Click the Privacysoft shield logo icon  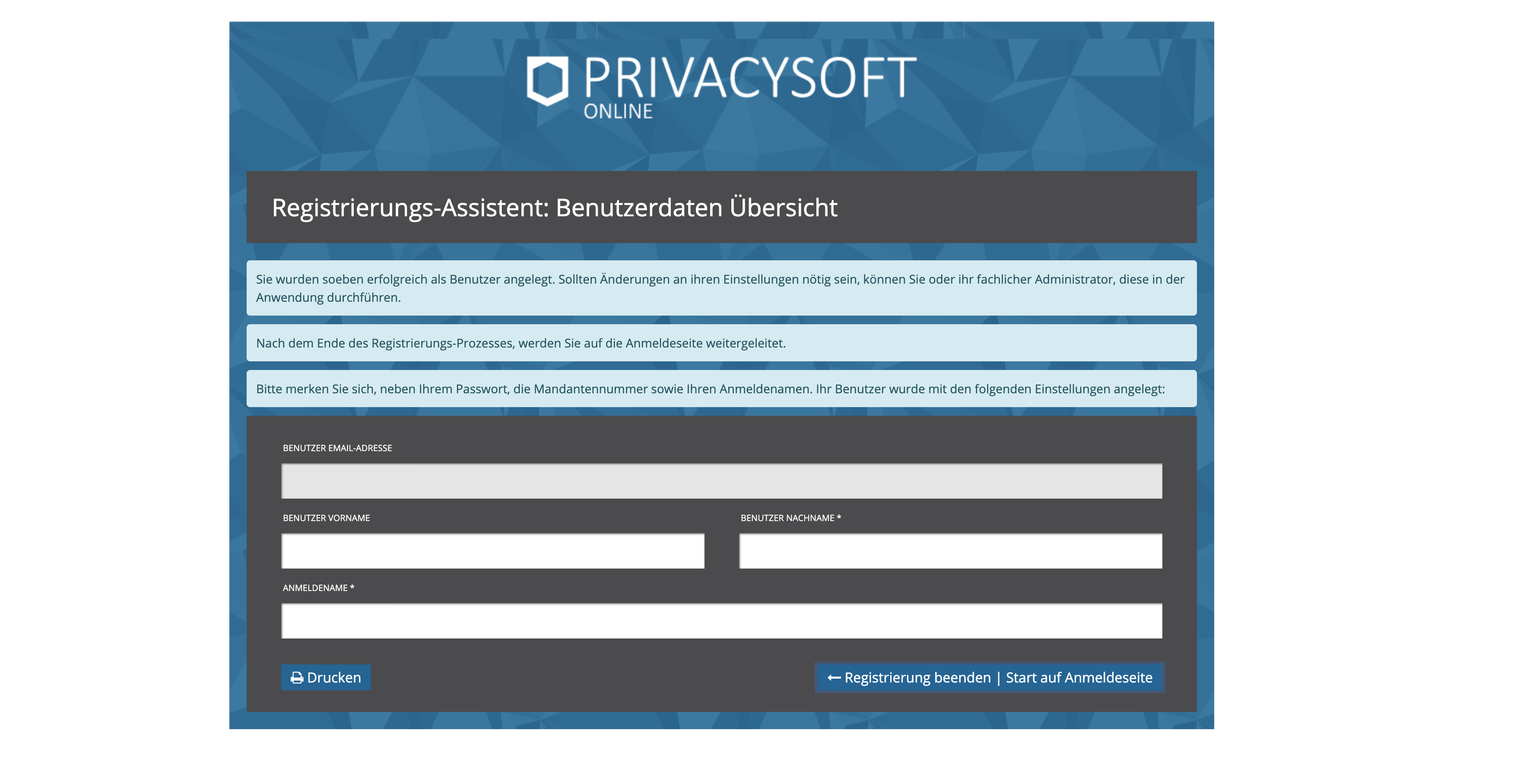click(547, 81)
